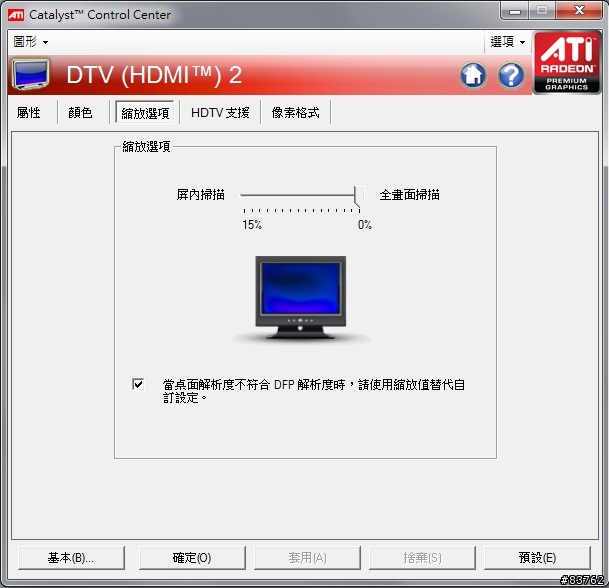Open the 像素格式 tab
Screen dimensions: 609x588
point(296,113)
